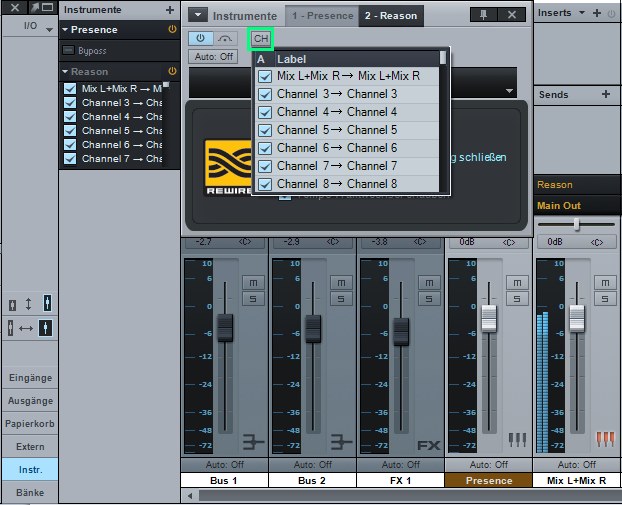Uncheck Channel 7 in Instrumente panel
This screenshot has width=622, height=505.
[x=70, y=159]
